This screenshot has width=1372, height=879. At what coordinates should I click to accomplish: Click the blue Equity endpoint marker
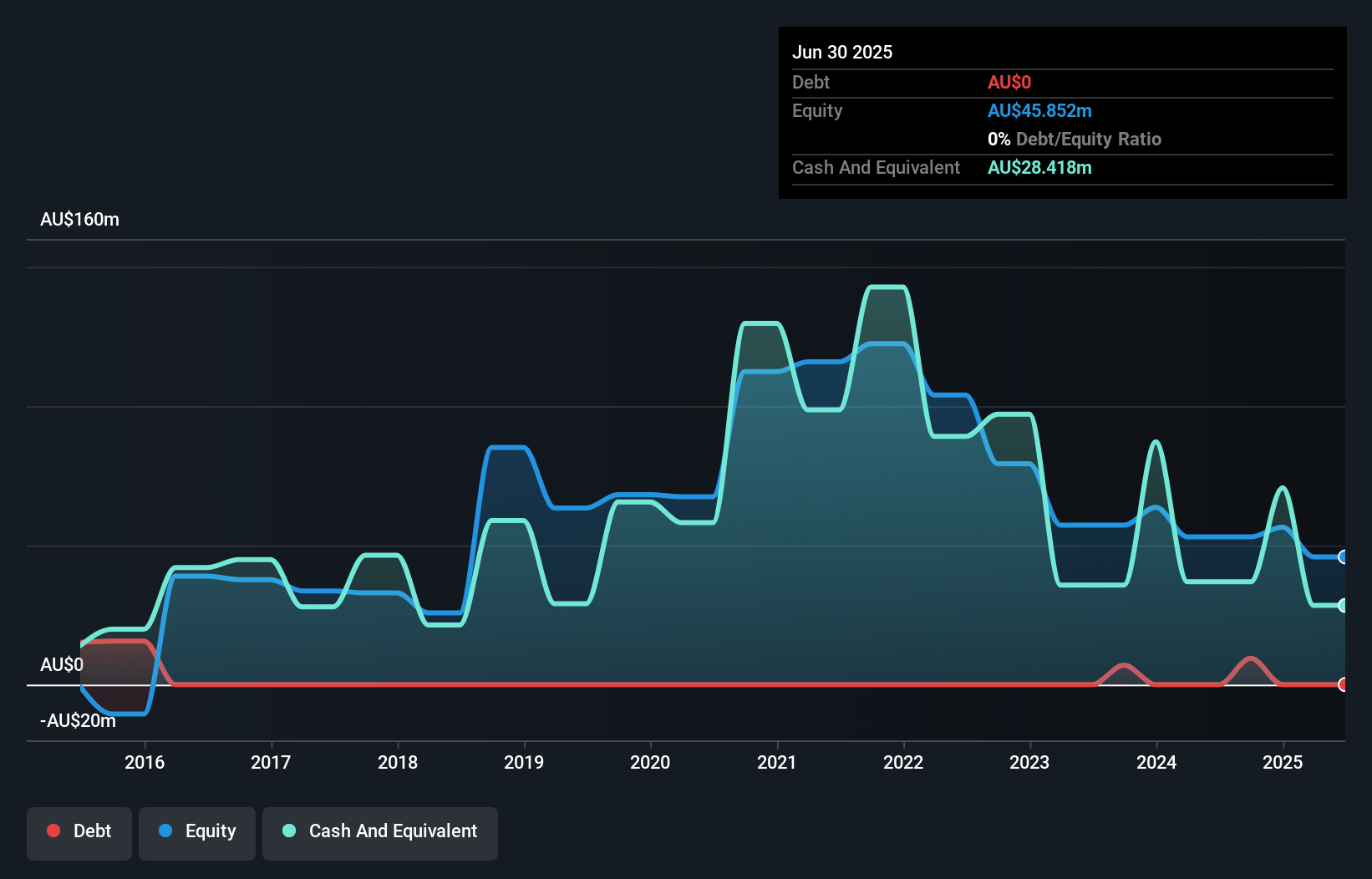1343,557
